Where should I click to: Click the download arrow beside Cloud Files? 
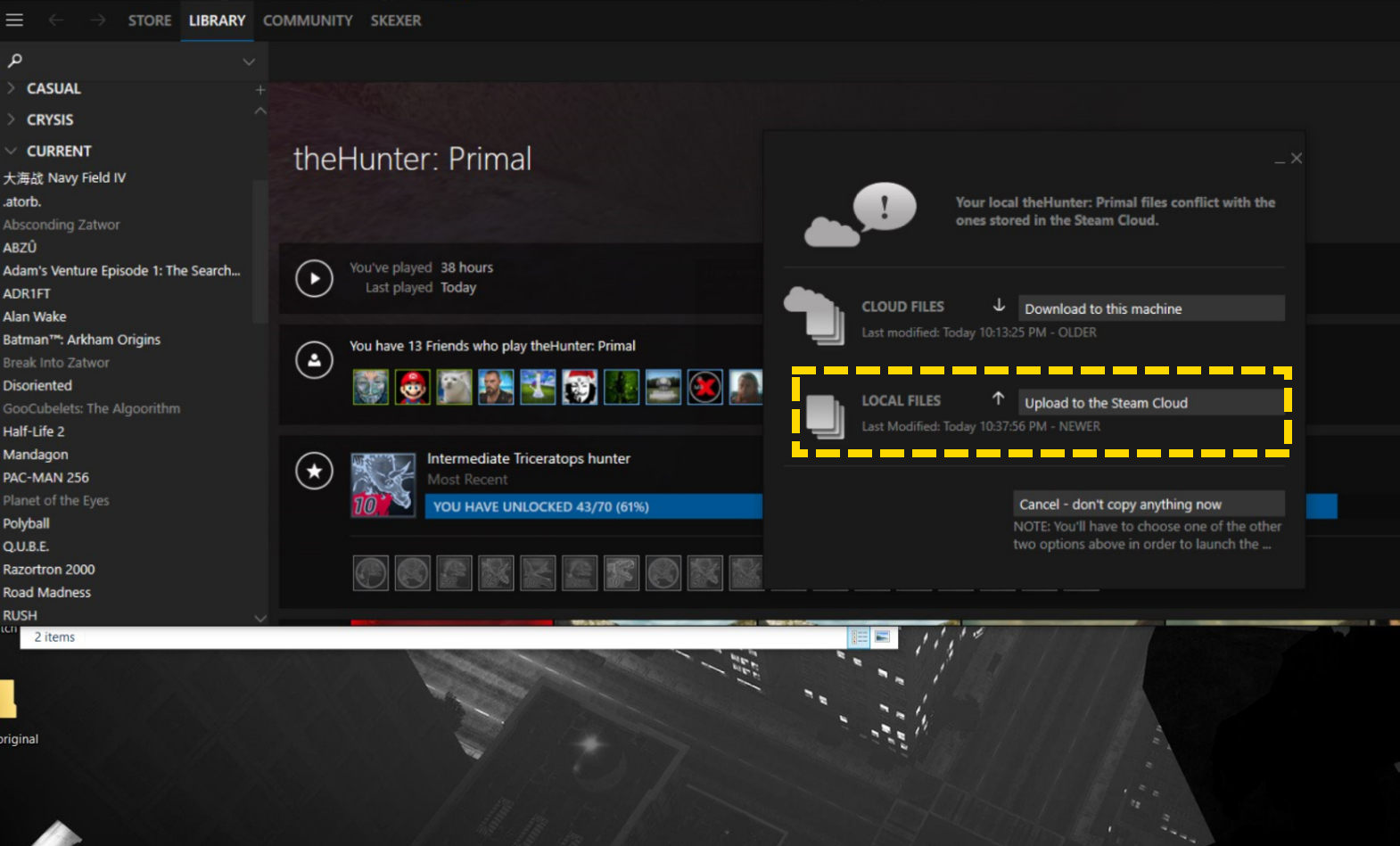999,306
